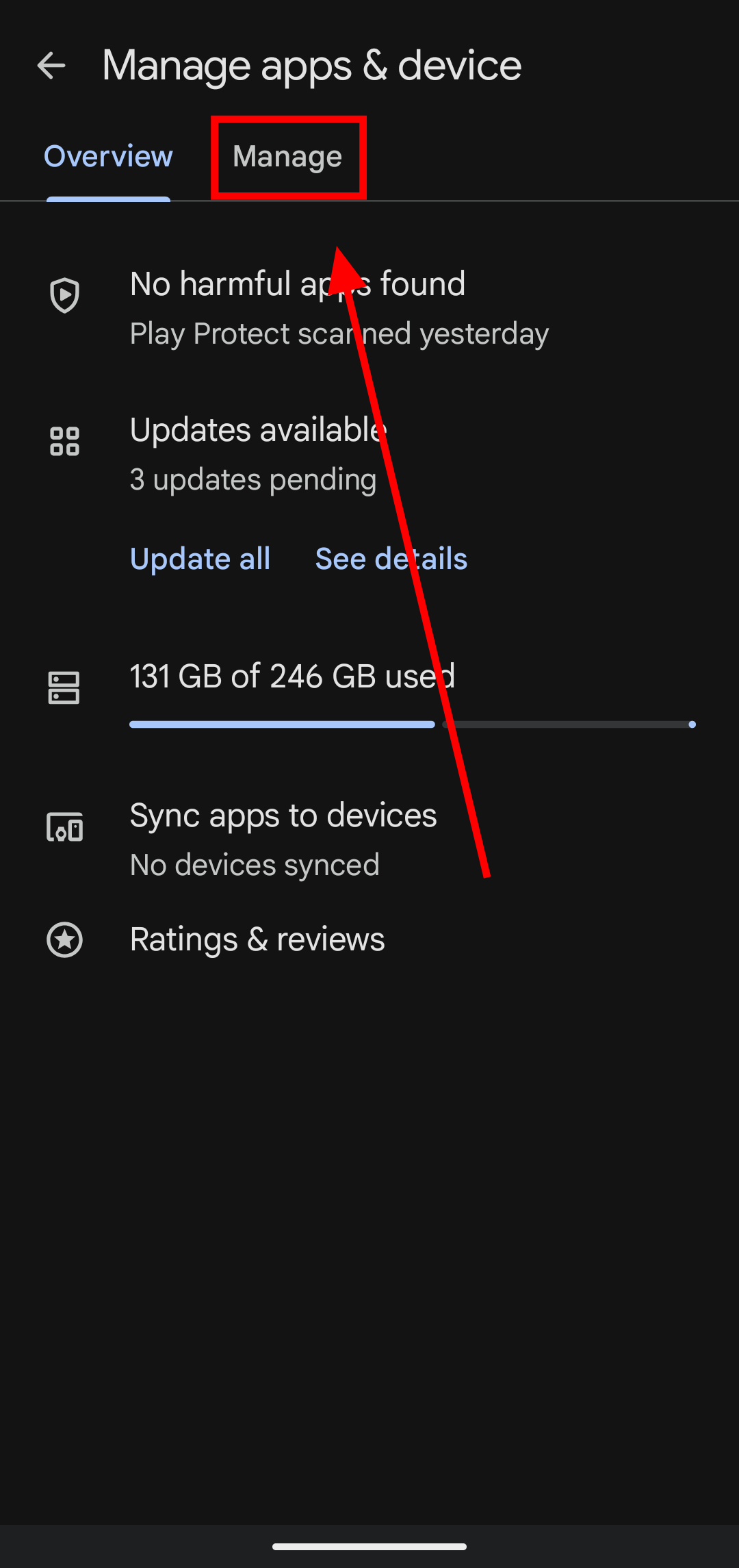Switch to the Overview tab
Viewport: 739px width, 1568px height.
(108, 157)
